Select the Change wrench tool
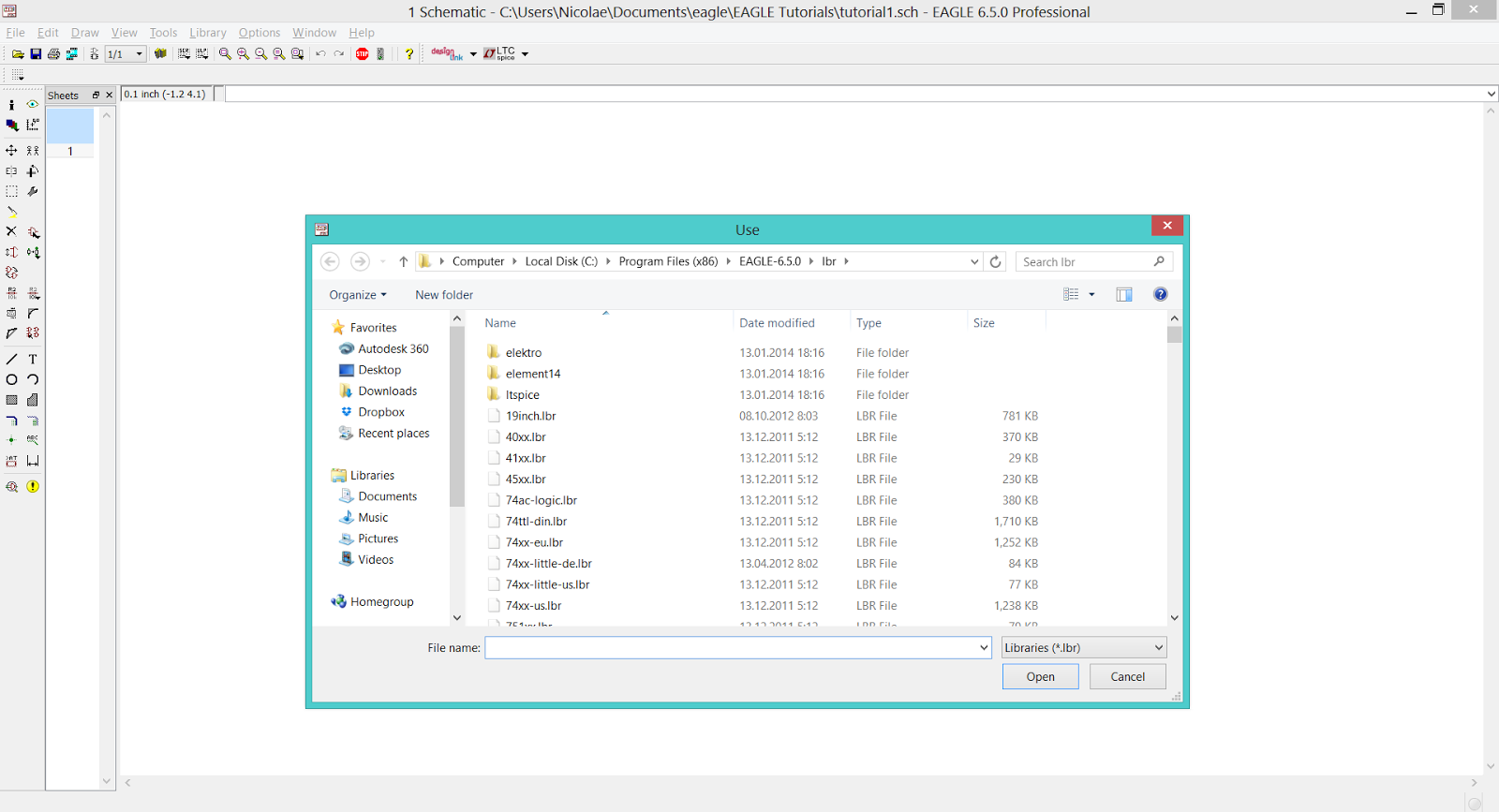The height and width of the screenshot is (812, 1499). click(x=33, y=191)
